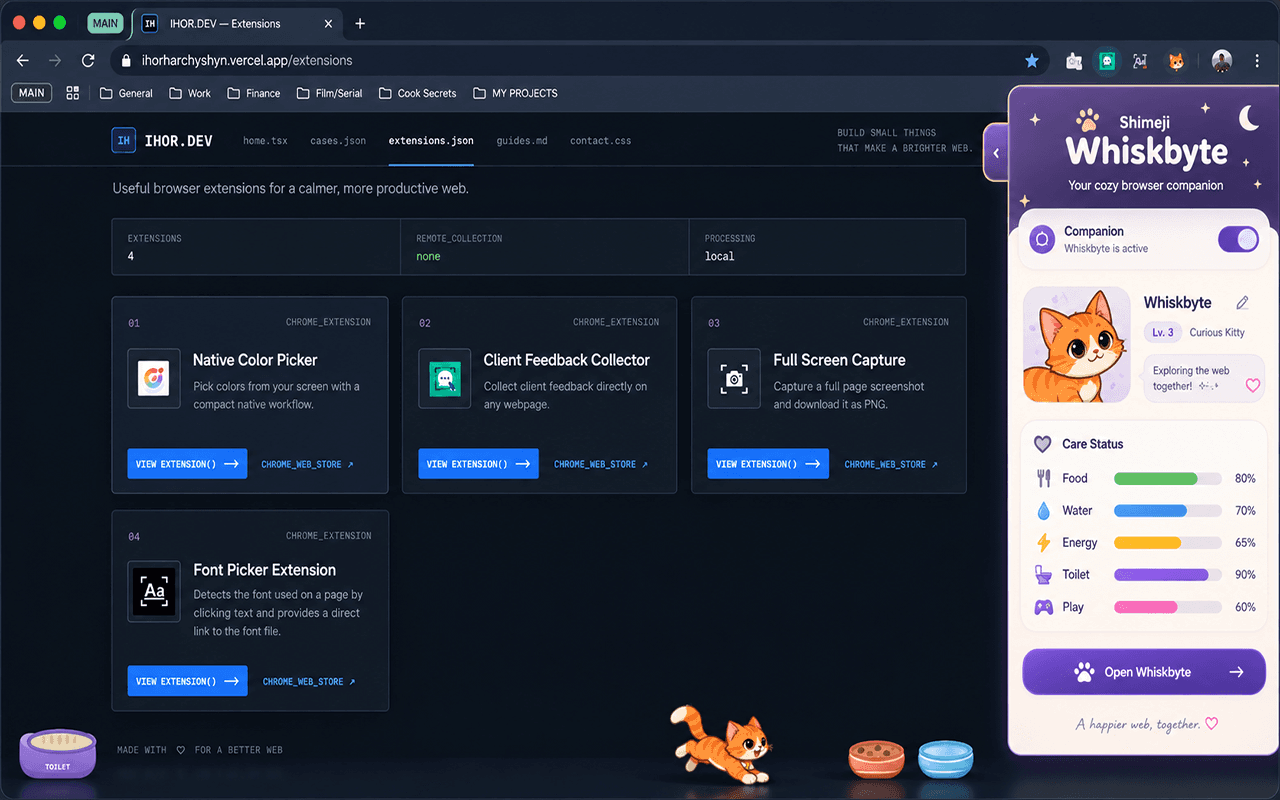Screen dimensions: 1280x800
Task: Open the Chrome three-dot menu
Action: click(x=1257, y=61)
